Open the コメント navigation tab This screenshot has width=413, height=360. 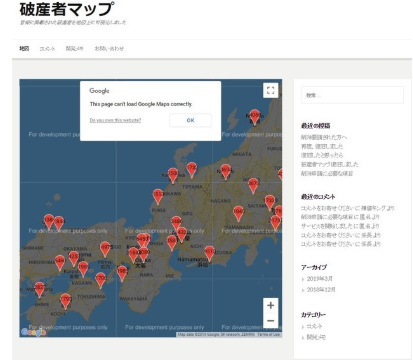[47, 49]
